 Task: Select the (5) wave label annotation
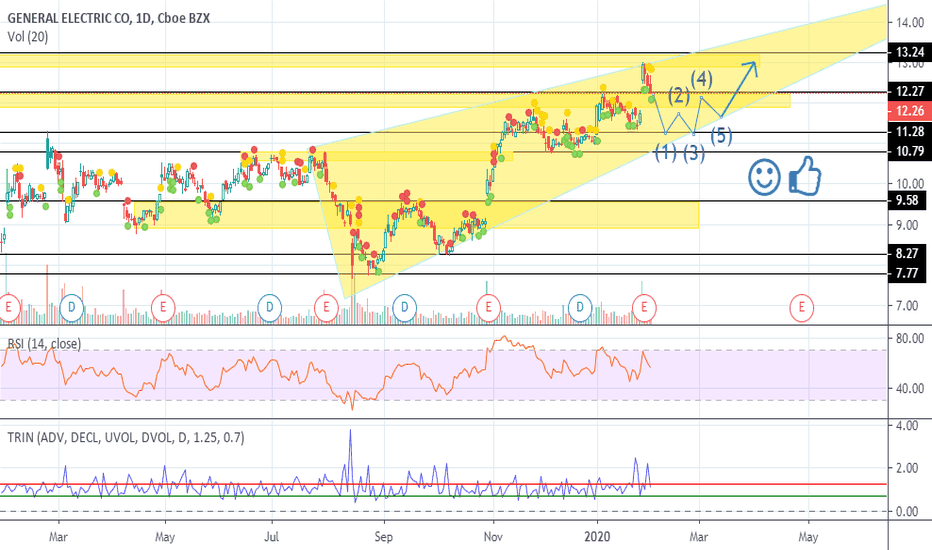point(721,136)
